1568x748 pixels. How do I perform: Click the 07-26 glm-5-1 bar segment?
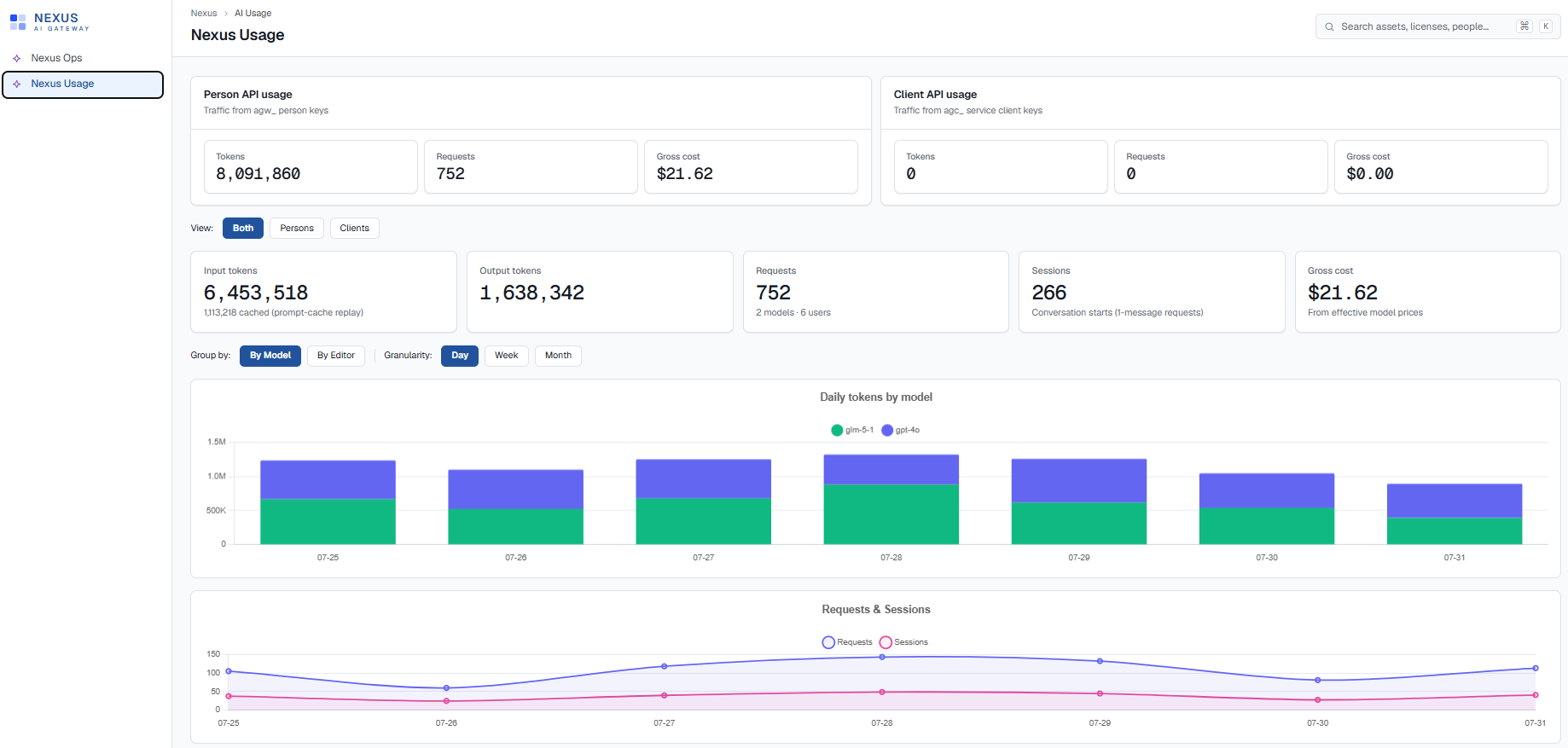pos(516,526)
